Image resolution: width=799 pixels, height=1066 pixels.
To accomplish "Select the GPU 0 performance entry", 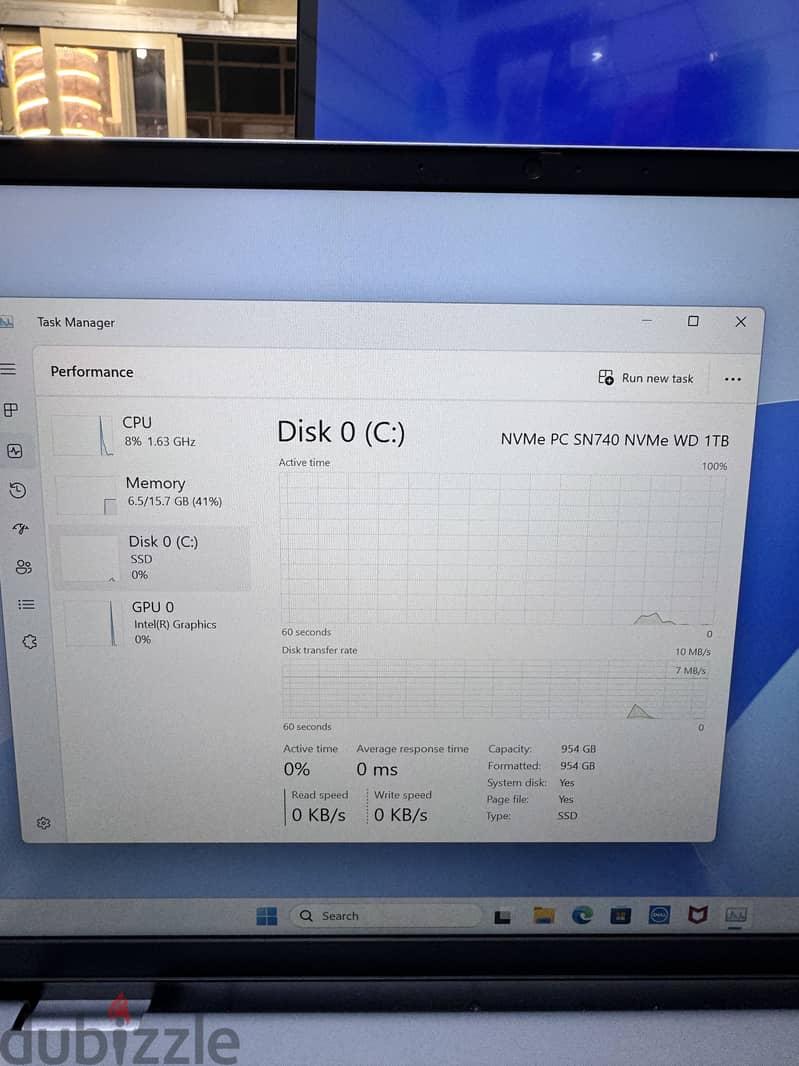I will pyautogui.click(x=154, y=623).
